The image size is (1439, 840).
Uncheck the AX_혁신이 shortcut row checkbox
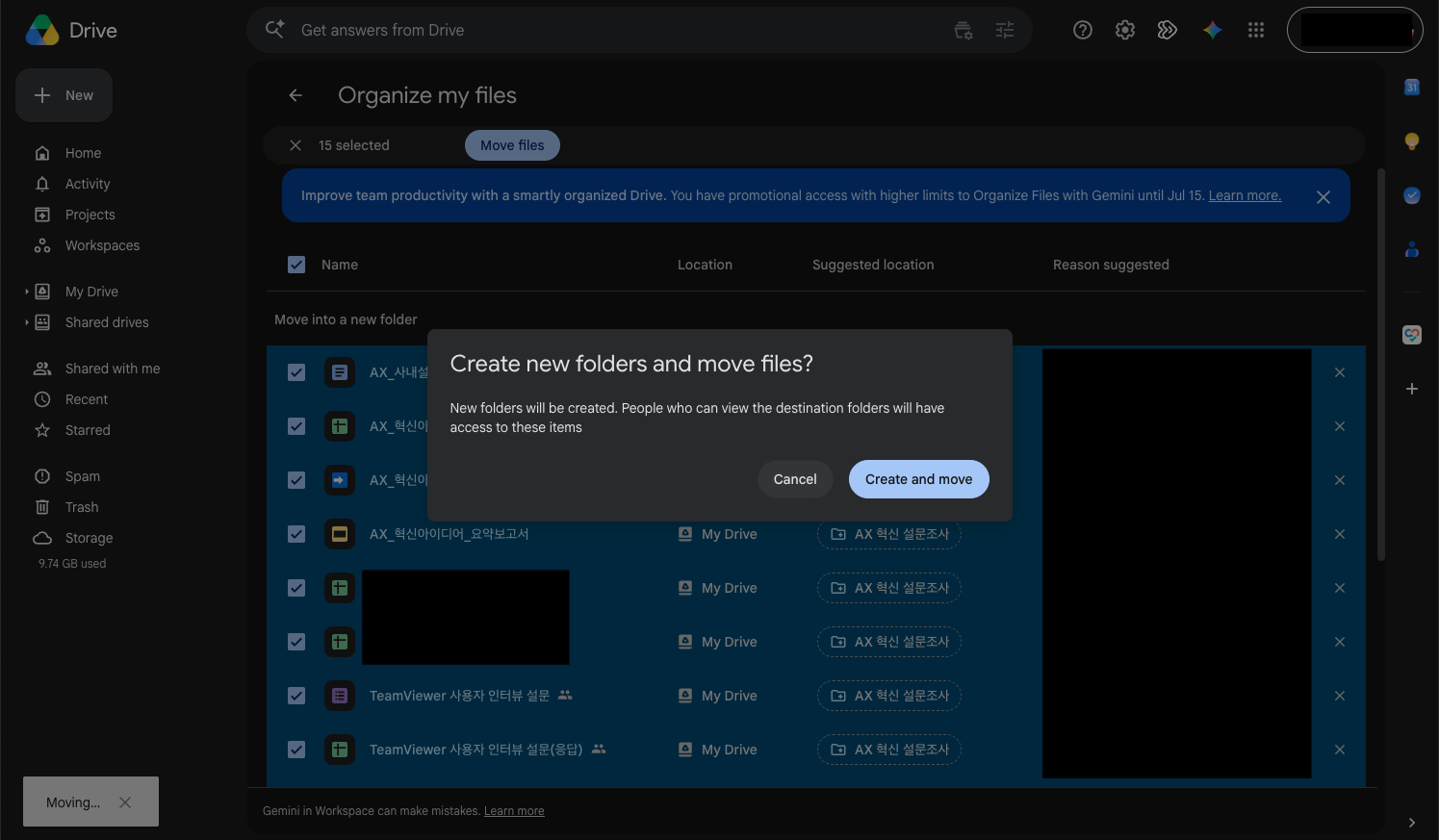[296, 480]
